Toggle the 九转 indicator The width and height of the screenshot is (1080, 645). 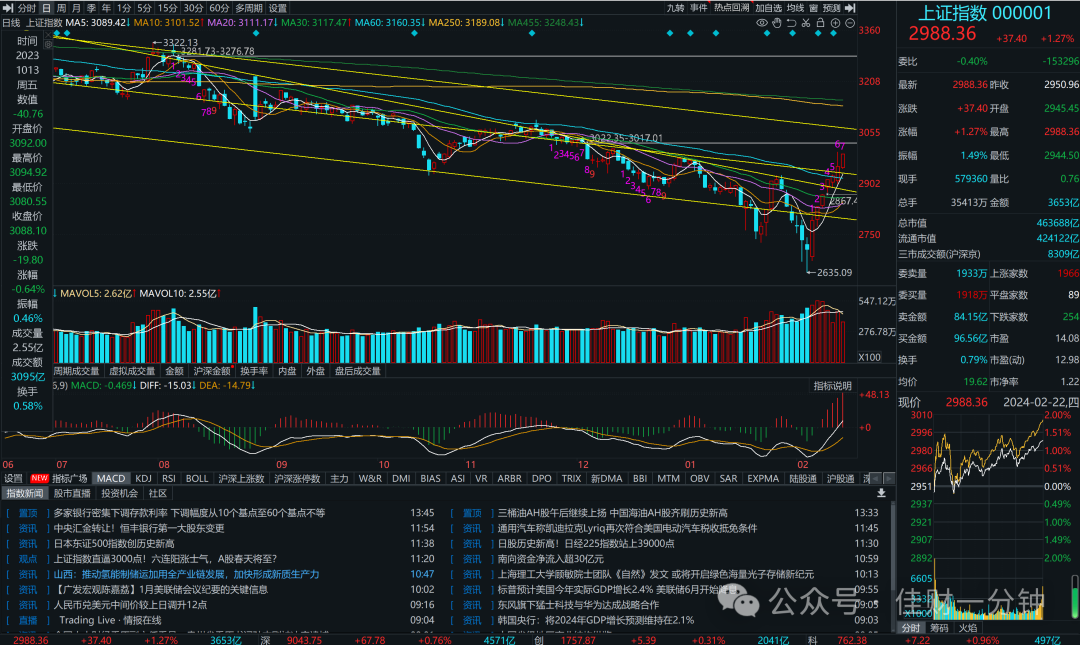675,8
